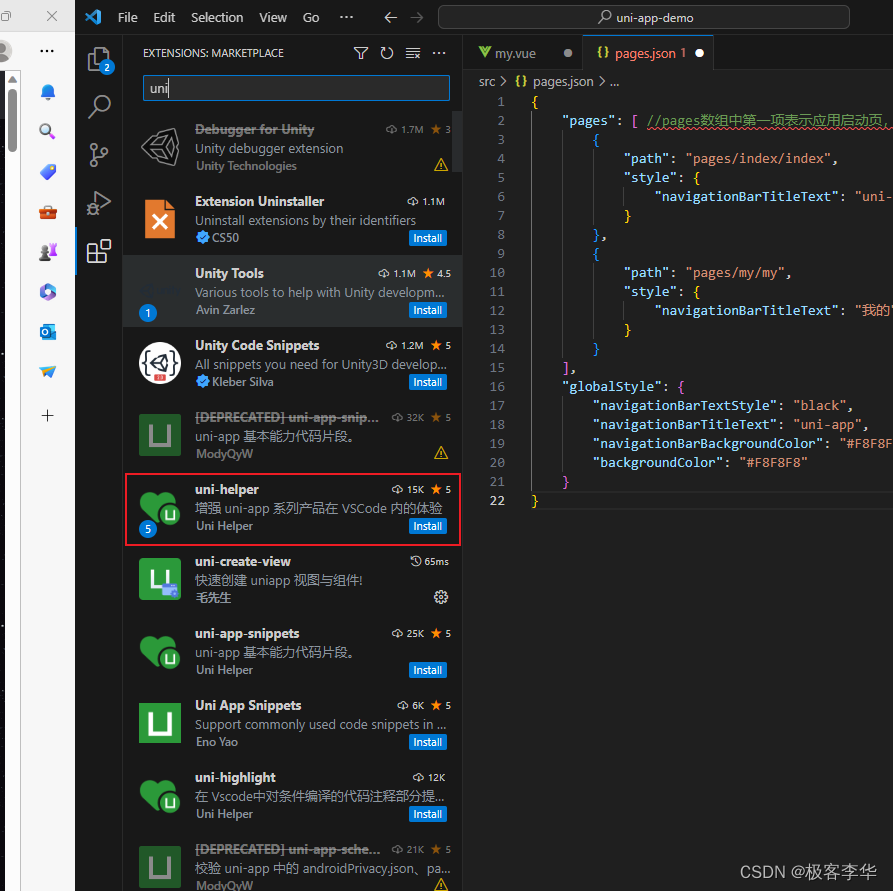Click the uni-app-demo command center search
Screen dimensions: 893x891
pos(644,18)
